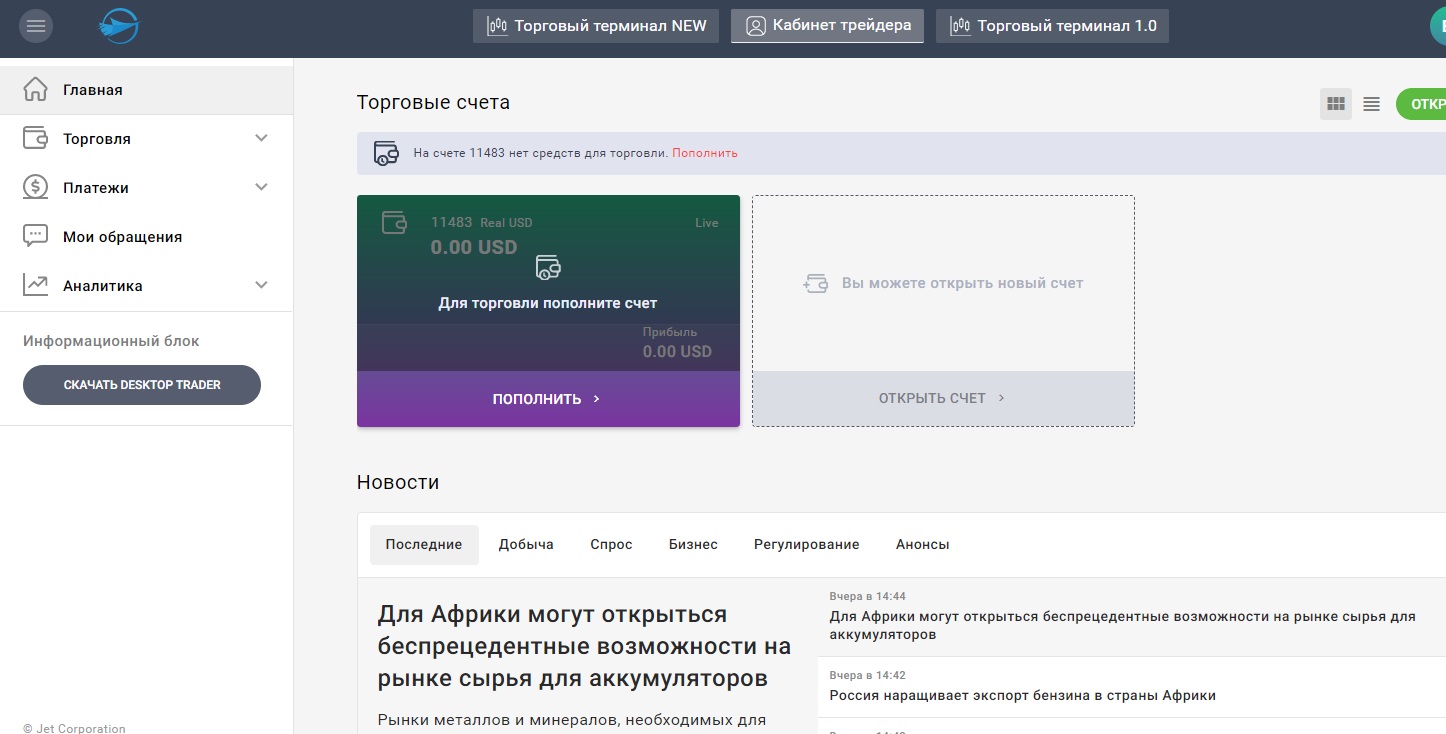Click the Новости heading
The width and height of the screenshot is (1446, 734).
398,482
